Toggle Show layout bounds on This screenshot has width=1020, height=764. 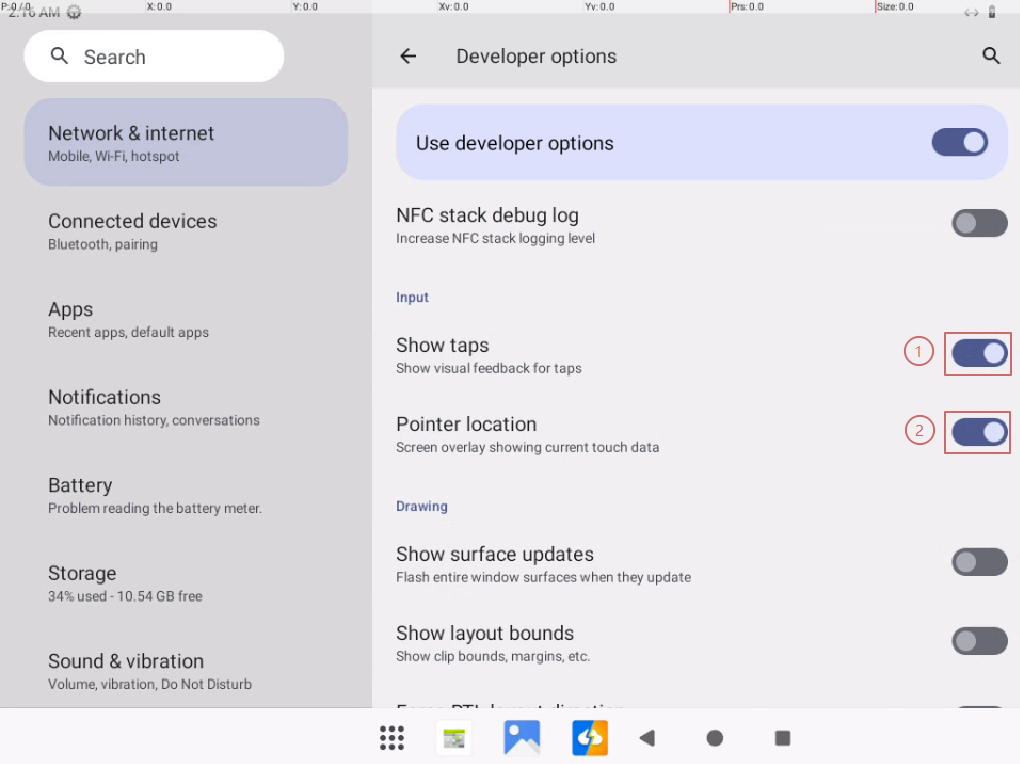click(979, 641)
